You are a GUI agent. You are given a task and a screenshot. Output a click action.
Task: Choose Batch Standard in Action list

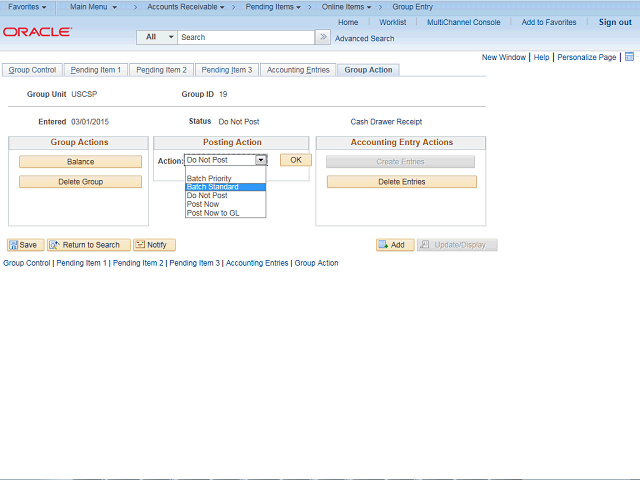(x=225, y=187)
